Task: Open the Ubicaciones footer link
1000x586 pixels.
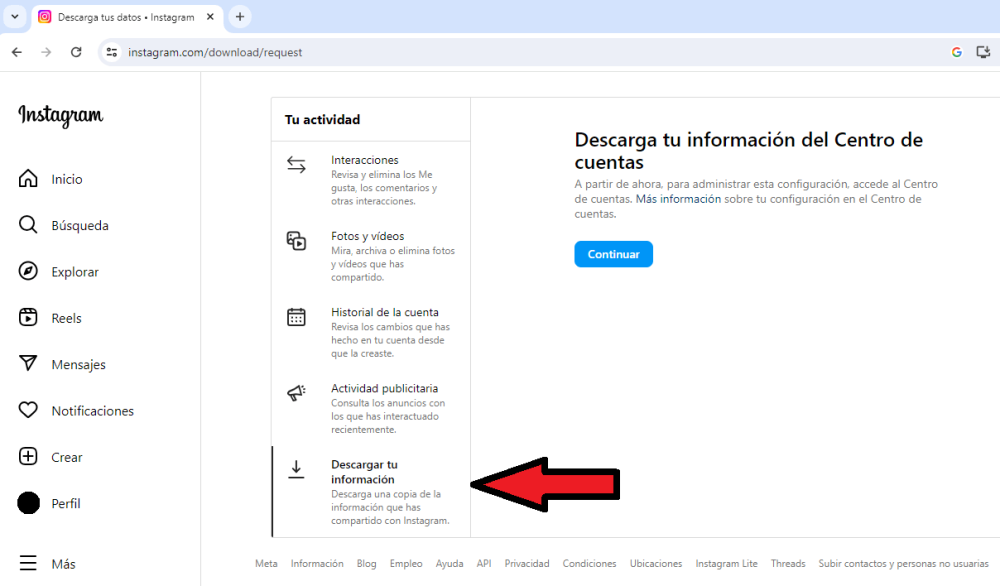Action: (x=656, y=564)
